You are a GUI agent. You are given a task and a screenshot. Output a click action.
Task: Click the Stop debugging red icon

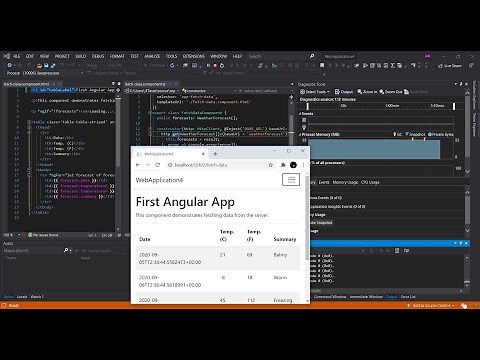(x=215, y=65)
